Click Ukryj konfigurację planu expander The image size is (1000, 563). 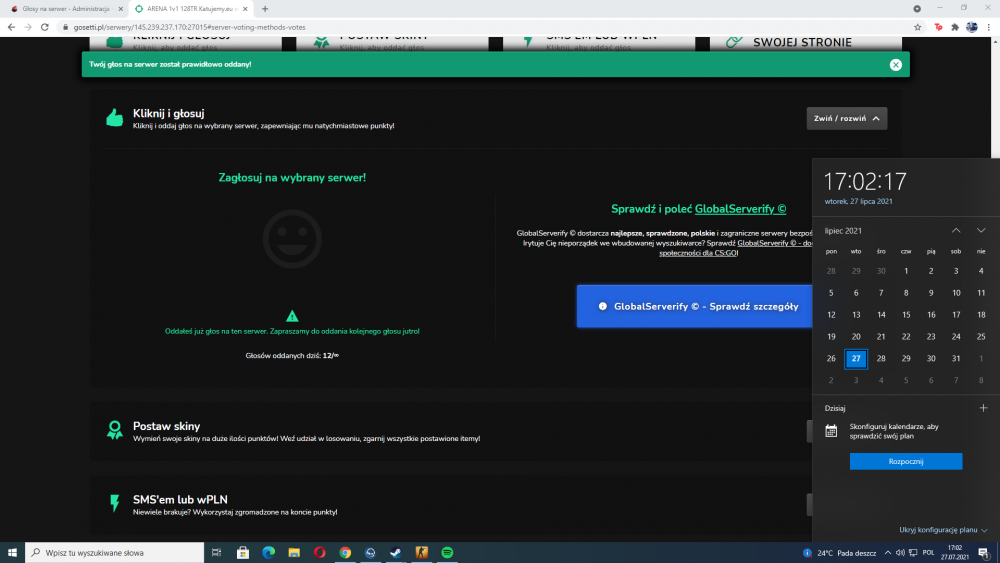pyautogui.click(x=943, y=530)
